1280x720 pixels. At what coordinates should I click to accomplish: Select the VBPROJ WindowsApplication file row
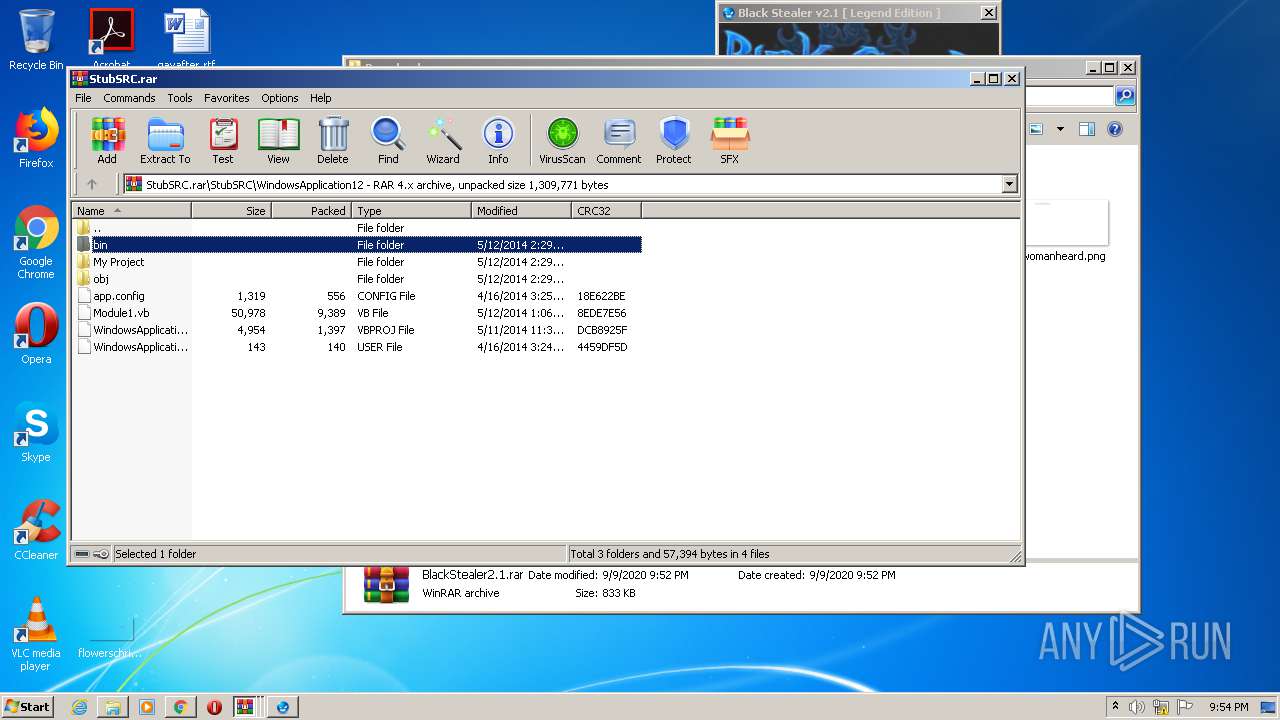pyautogui.click(x=358, y=330)
